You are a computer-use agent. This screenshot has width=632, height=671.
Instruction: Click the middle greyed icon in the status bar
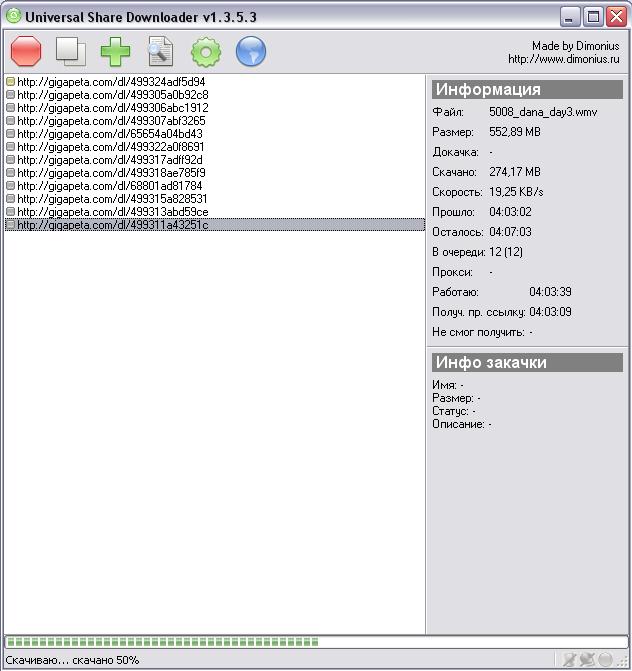click(x=587, y=659)
